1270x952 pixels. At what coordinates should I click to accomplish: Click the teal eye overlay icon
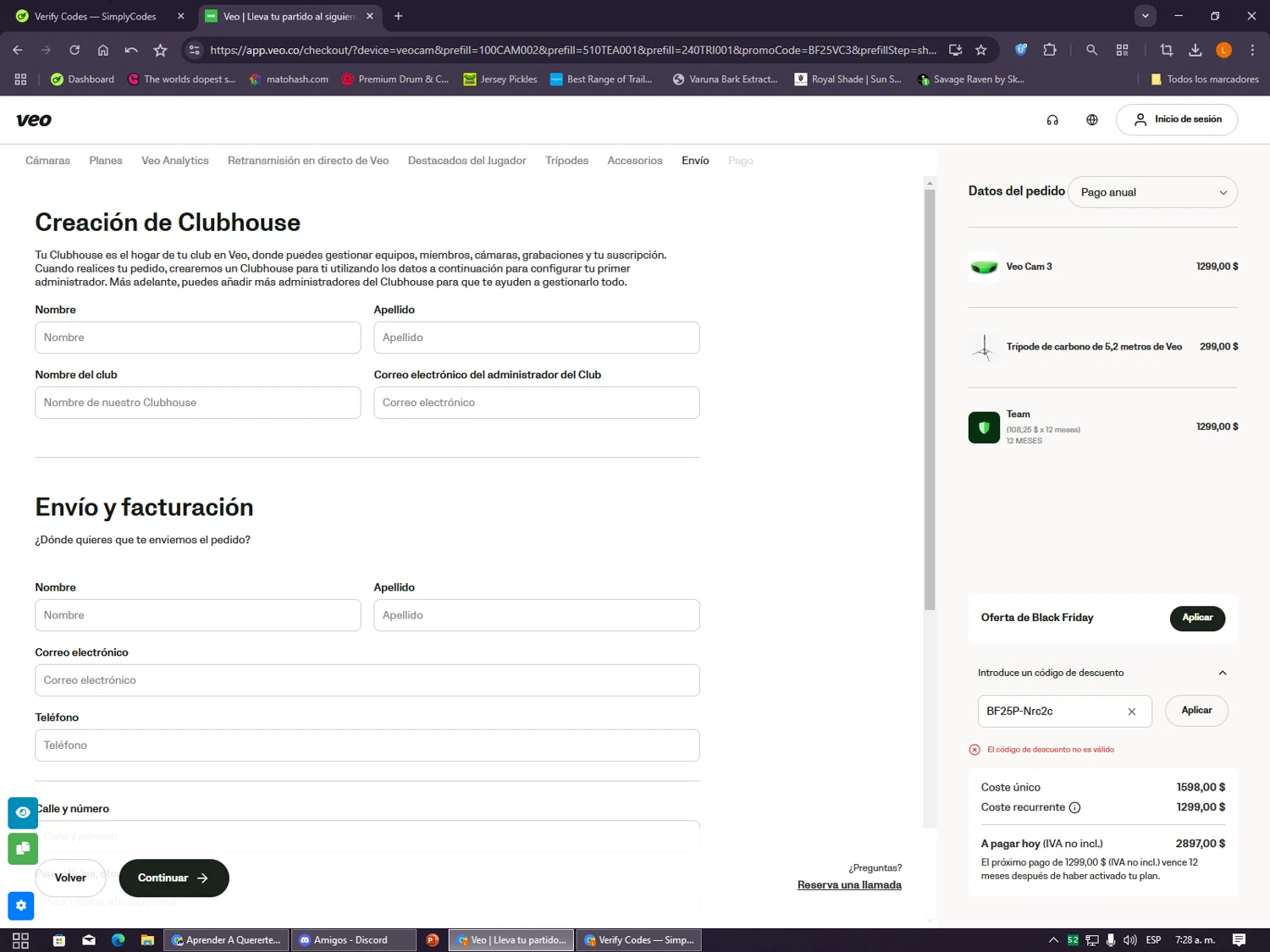click(23, 812)
